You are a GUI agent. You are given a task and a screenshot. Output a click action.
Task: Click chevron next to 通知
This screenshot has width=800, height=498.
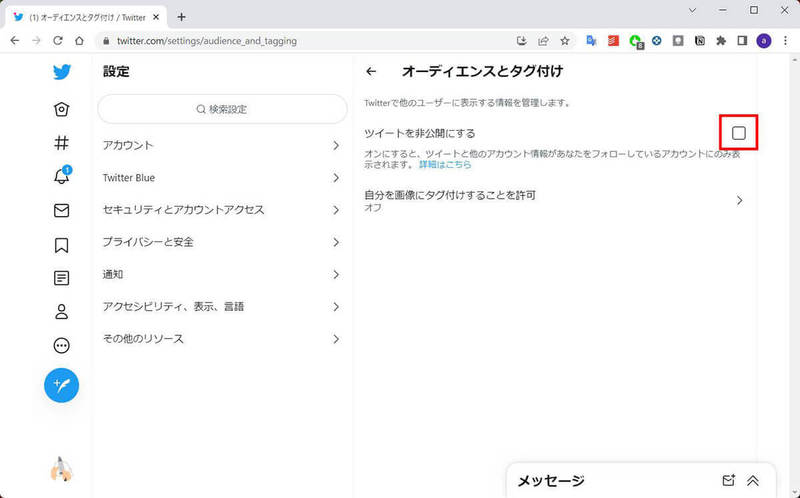click(x=336, y=275)
